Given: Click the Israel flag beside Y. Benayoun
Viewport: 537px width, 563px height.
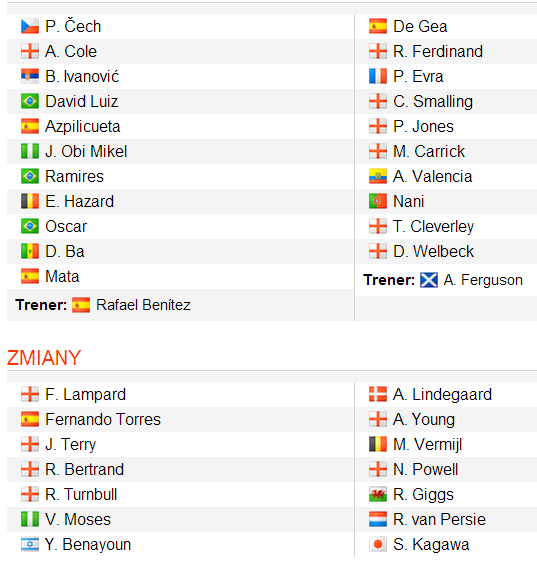Looking at the screenshot, I should pos(30,544).
